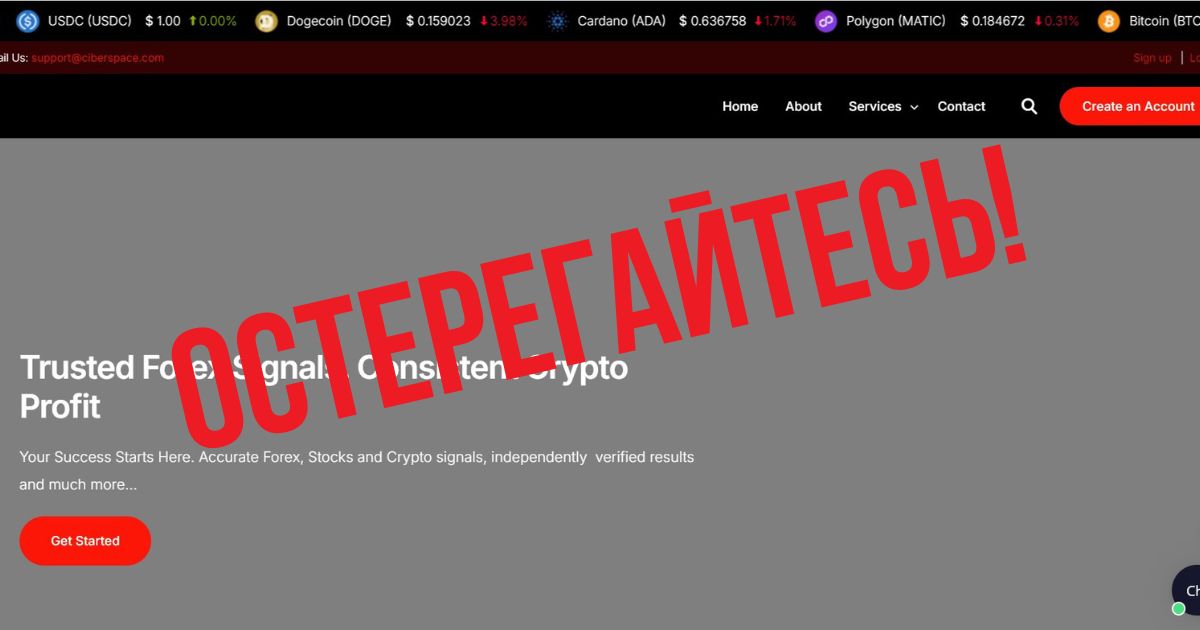1200x630 pixels.
Task: Open the Contact page link
Action: point(961,106)
